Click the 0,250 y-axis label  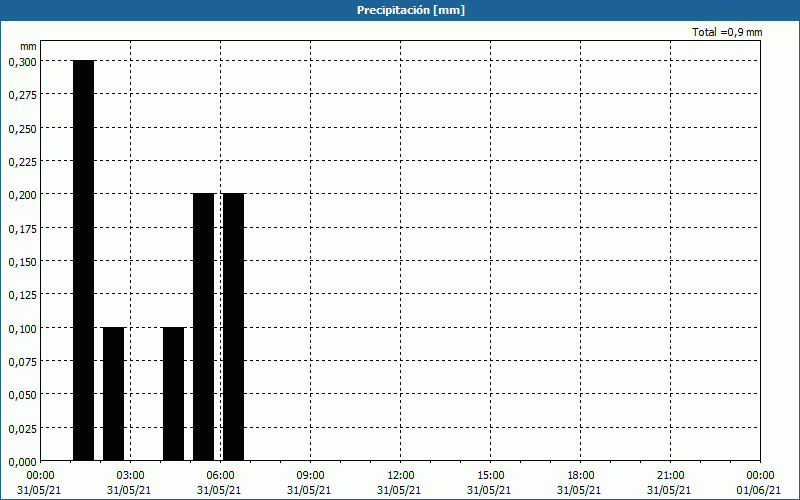[x=22, y=129]
